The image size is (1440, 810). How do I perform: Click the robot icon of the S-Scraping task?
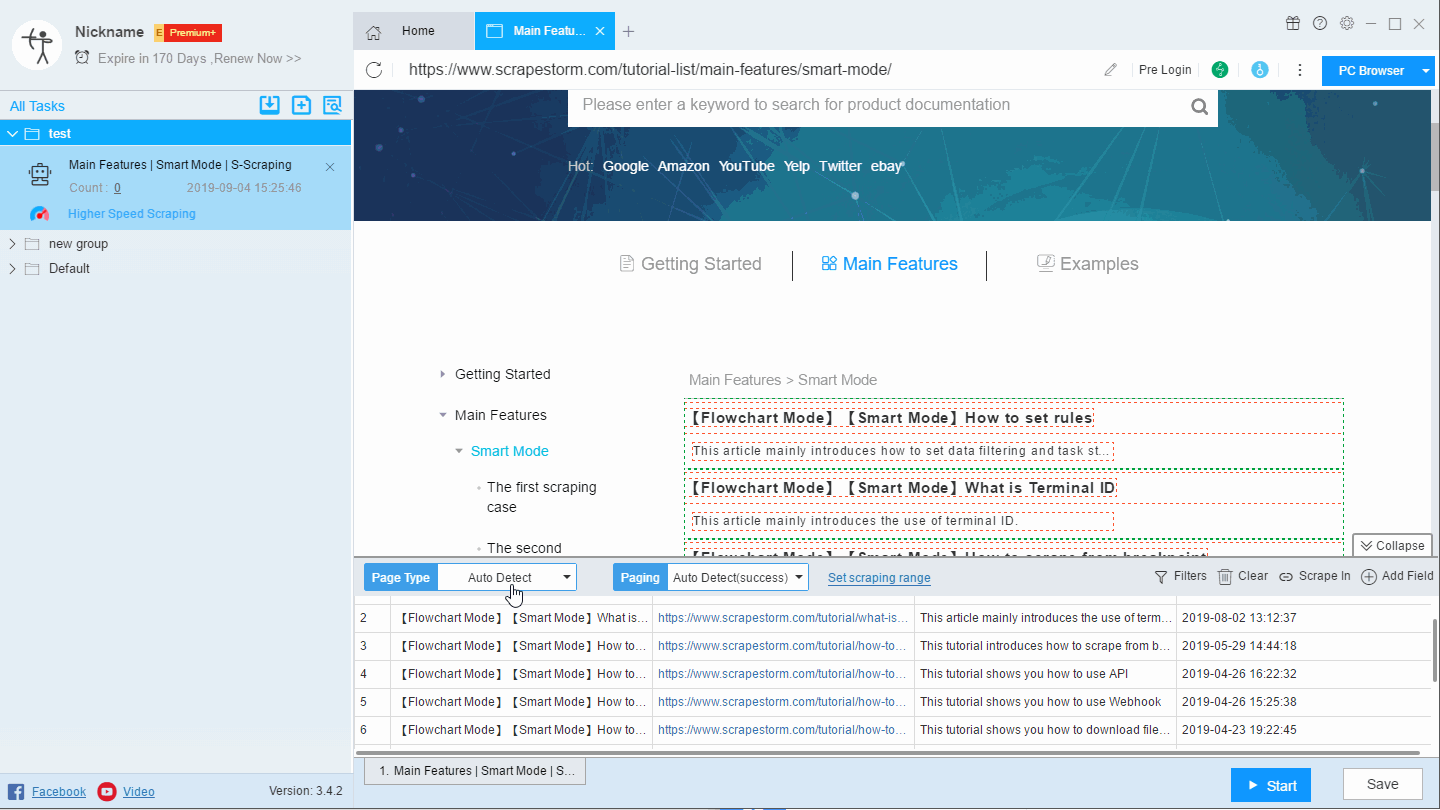(40, 175)
